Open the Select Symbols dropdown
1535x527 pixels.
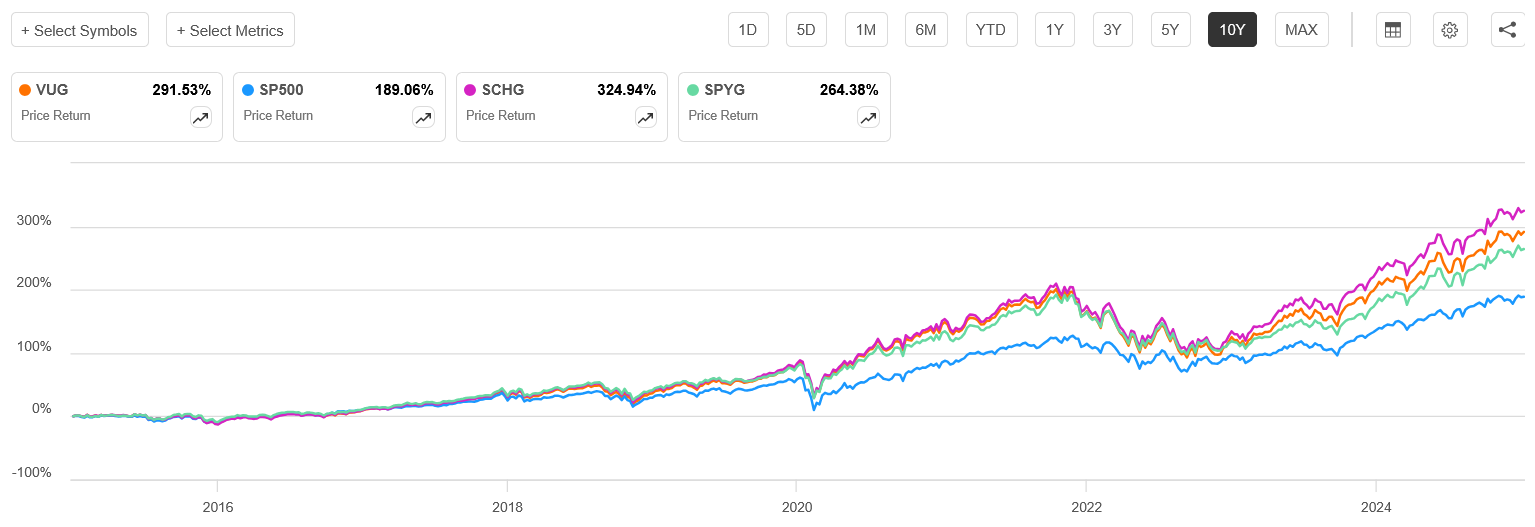[x=80, y=30]
